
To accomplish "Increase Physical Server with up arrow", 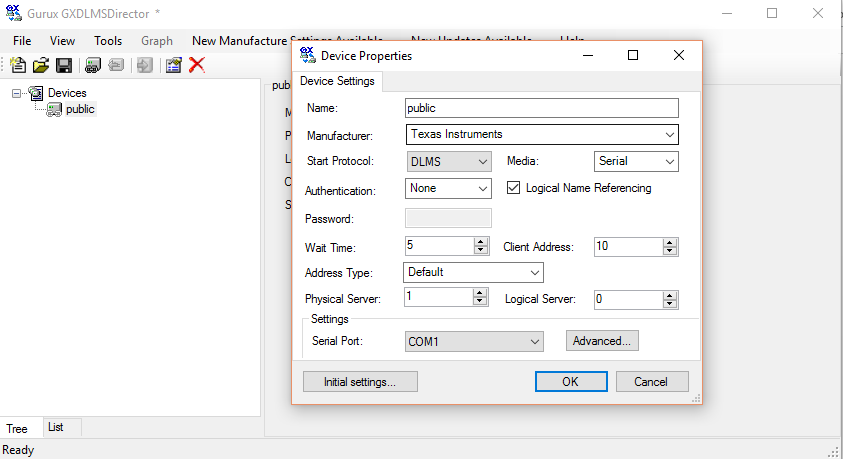I will (480, 292).
